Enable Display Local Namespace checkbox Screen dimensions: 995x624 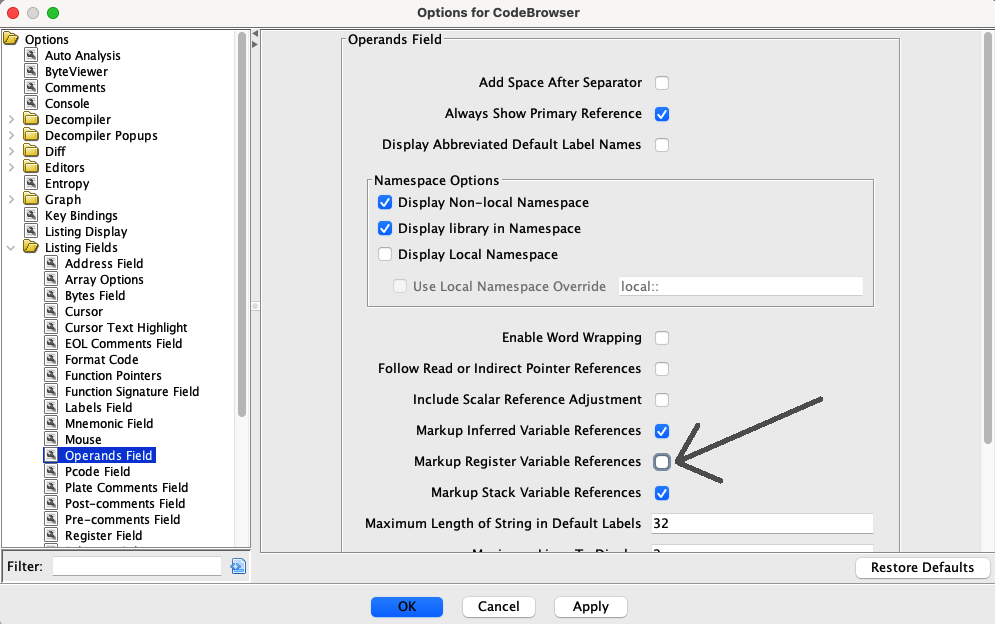click(x=385, y=254)
